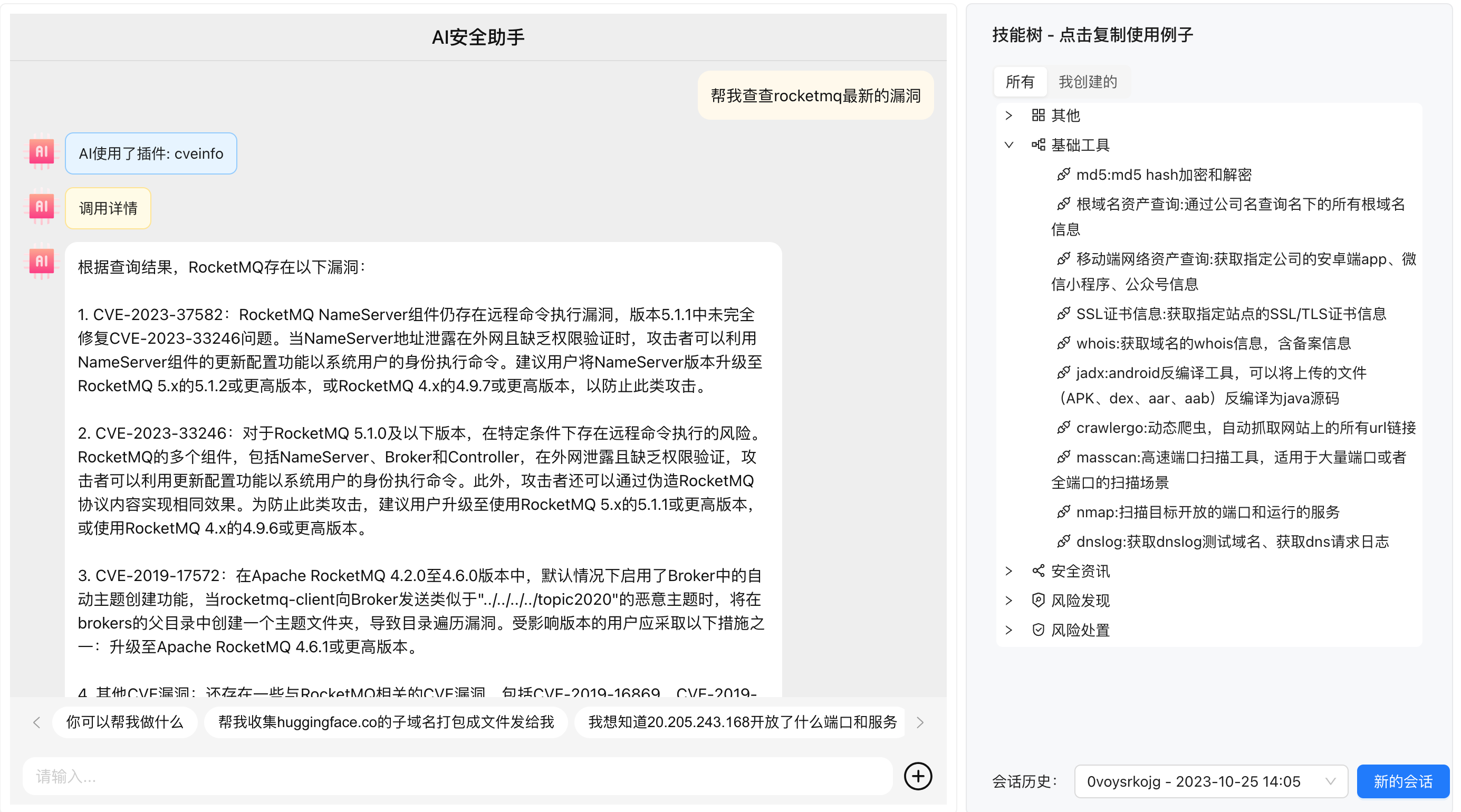The image size is (1461, 812).
Task: Click the link icon beside dnslog skill
Action: tap(1063, 542)
